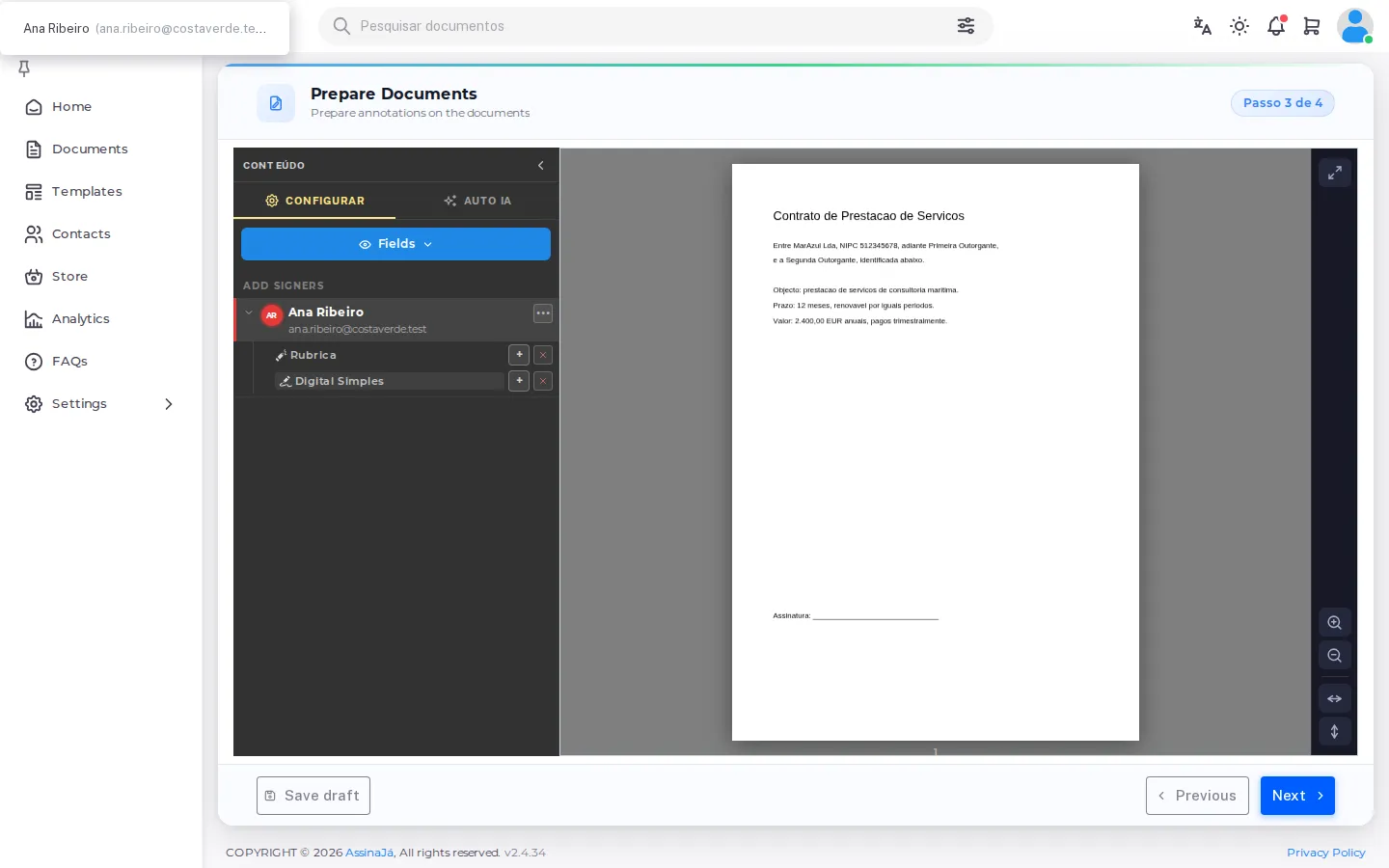Screen dimensions: 1389x868
Task: Open the shopping cart
Action: coord(1312,26)
